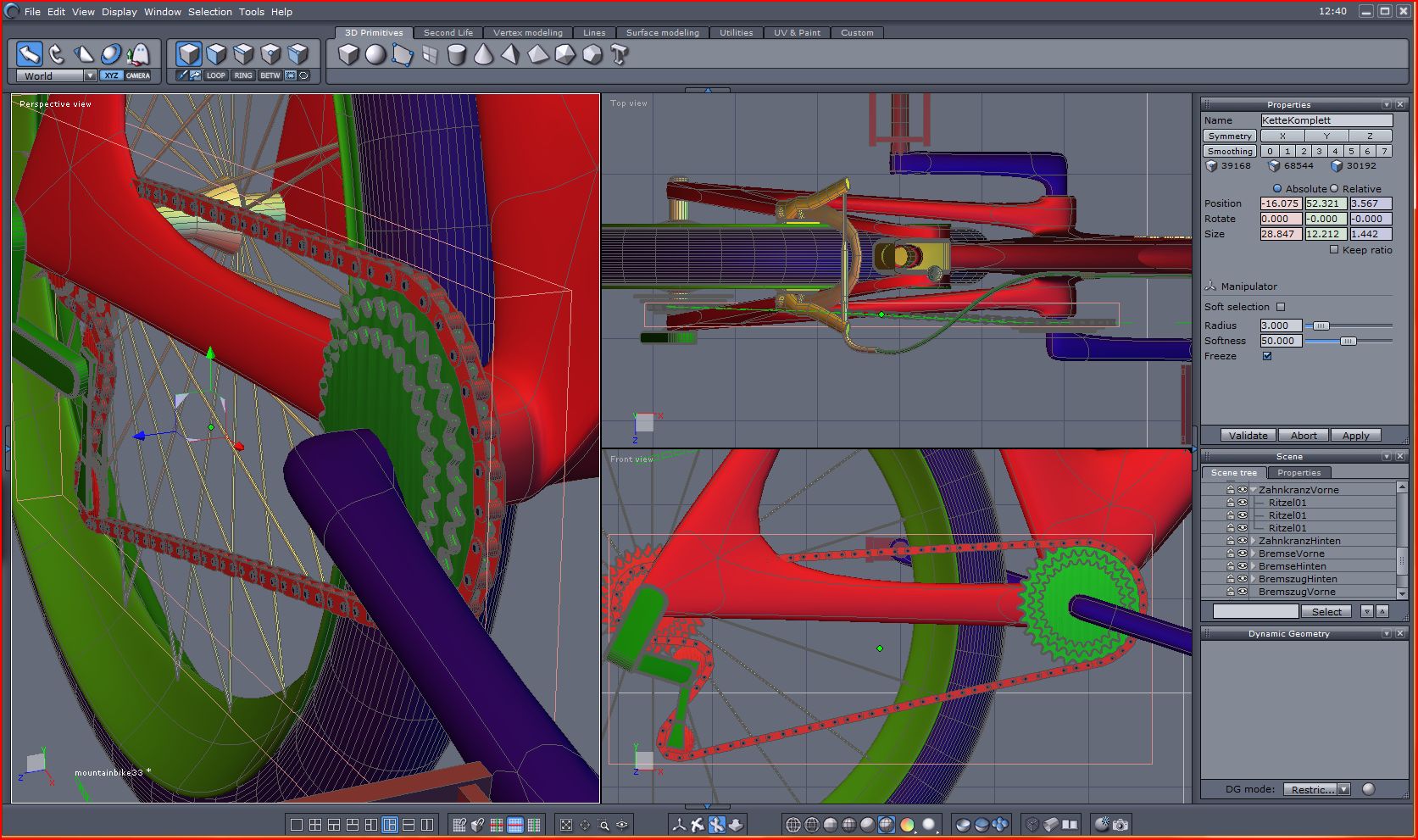Viewport: 1418px width, 840px height.
Task: Activate the rotate manipulator tool
Action: coord(57,54)
